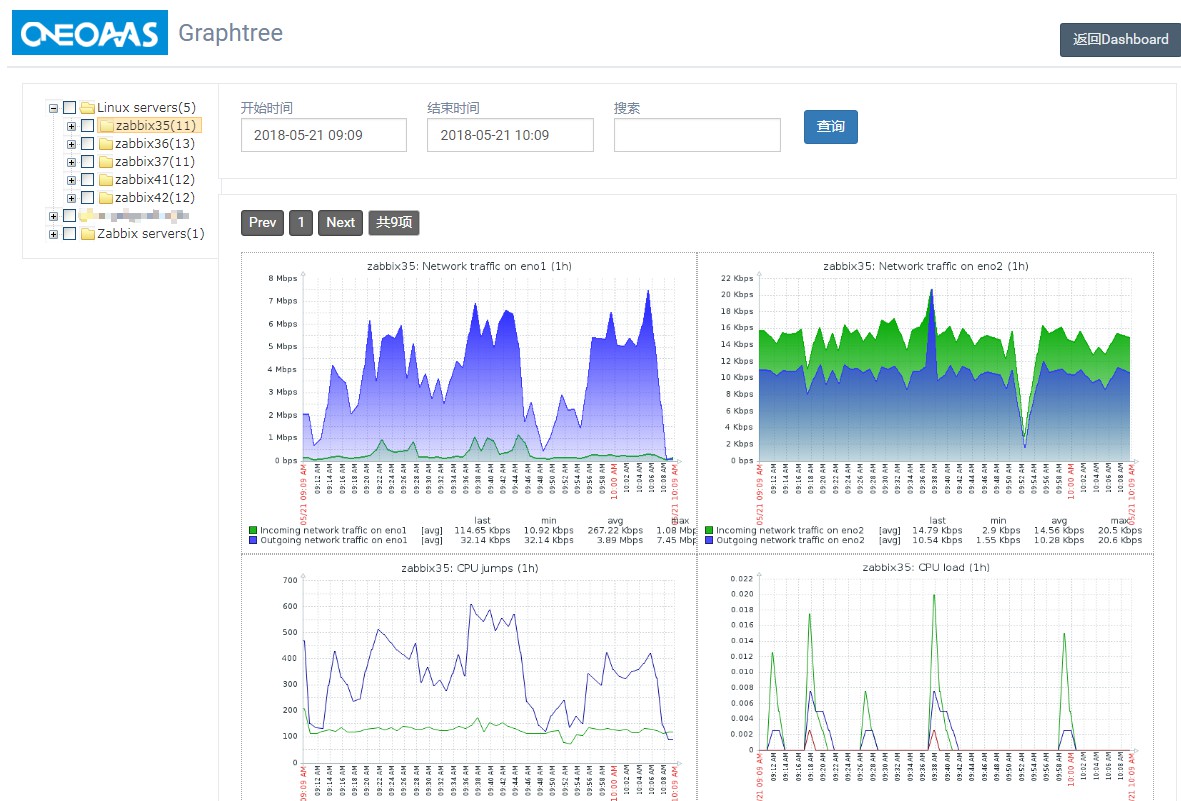Select zabbix41(12) in the tree

pos(154,180)
